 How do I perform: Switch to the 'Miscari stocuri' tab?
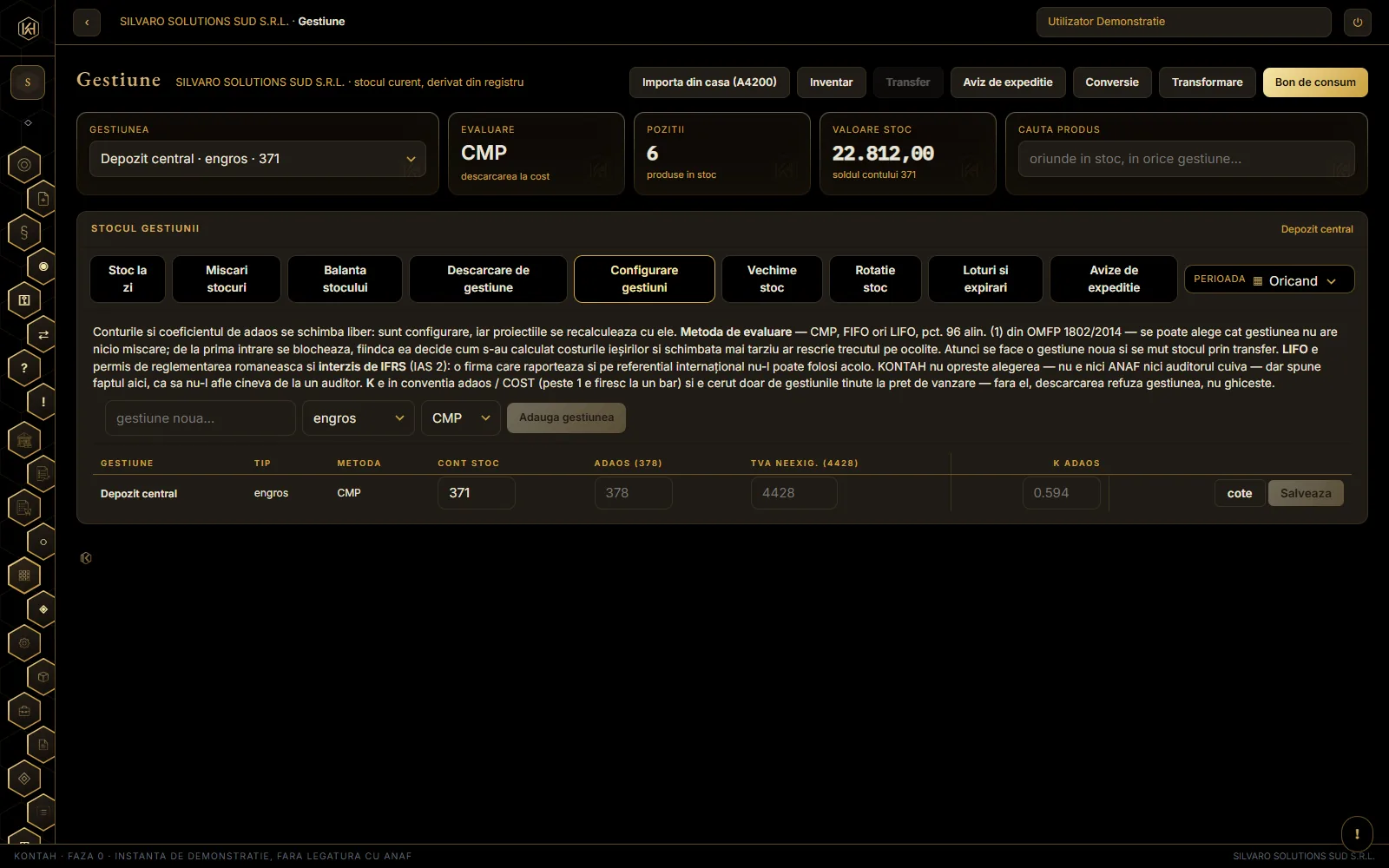click(x=227, y=279)
